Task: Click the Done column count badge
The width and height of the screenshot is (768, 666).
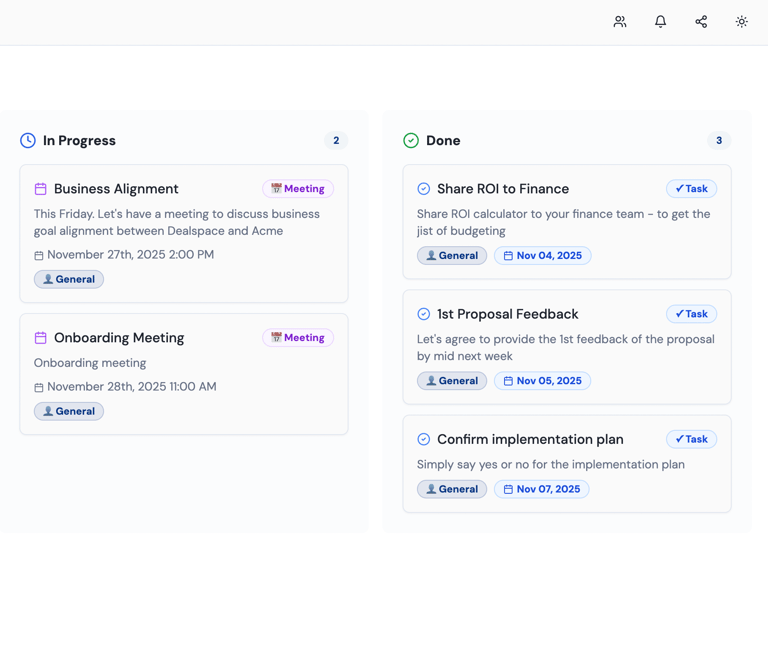Action: click(719, 141)
